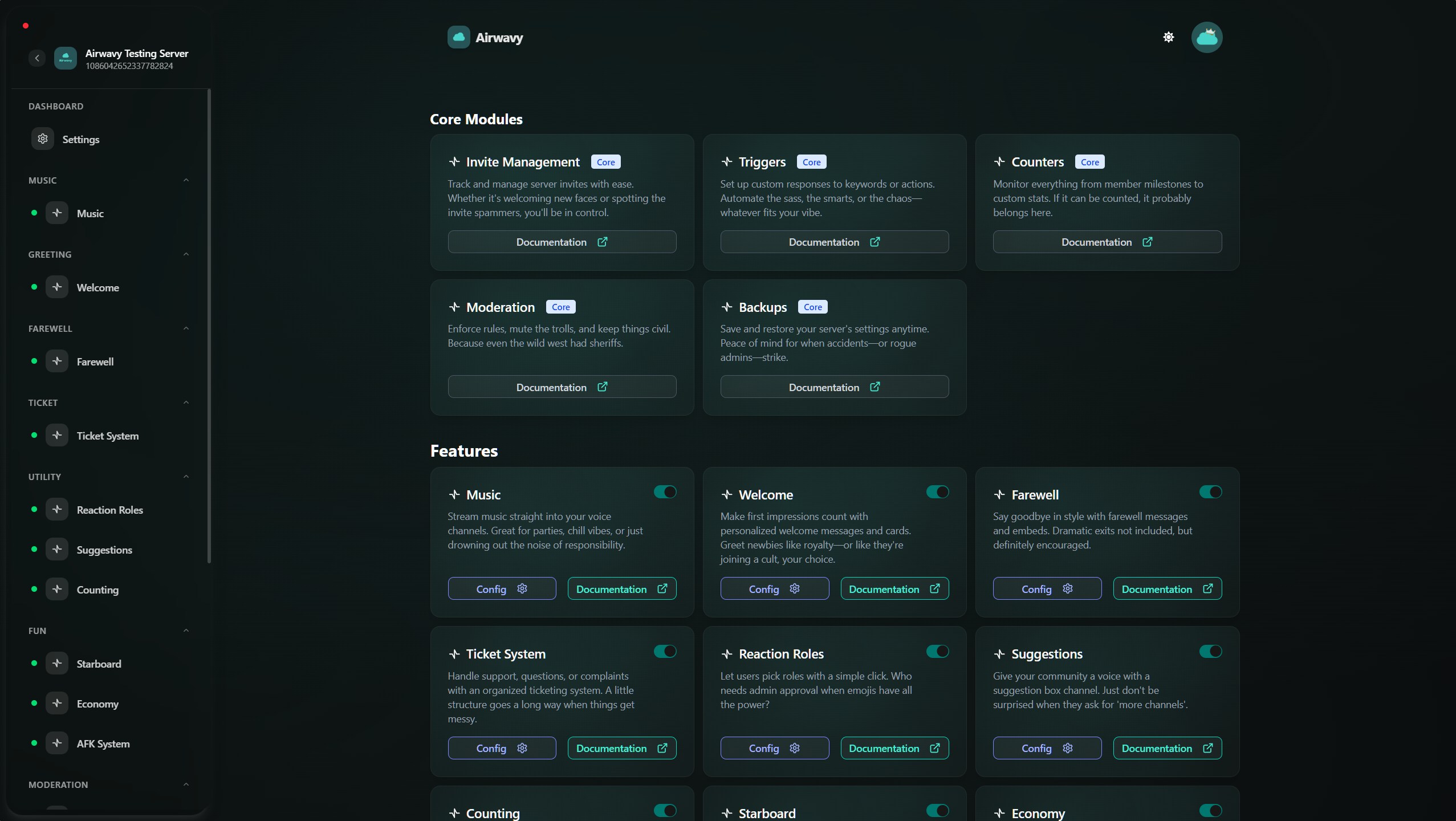Viewport: 1456px width, 821px height.
Task: Open Documentation for the Reaction Roles feature
Action: tap(894, 748)
